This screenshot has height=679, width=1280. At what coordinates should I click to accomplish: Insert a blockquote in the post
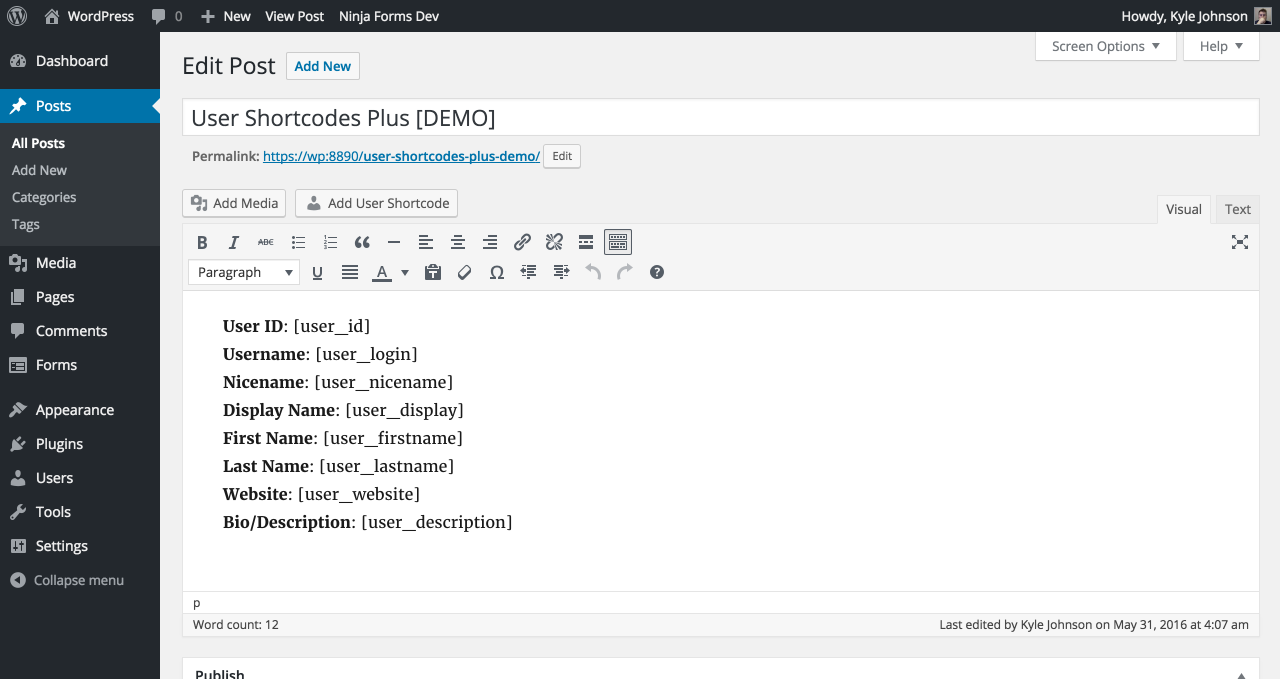pyautogui.click(x=362, y=242)
